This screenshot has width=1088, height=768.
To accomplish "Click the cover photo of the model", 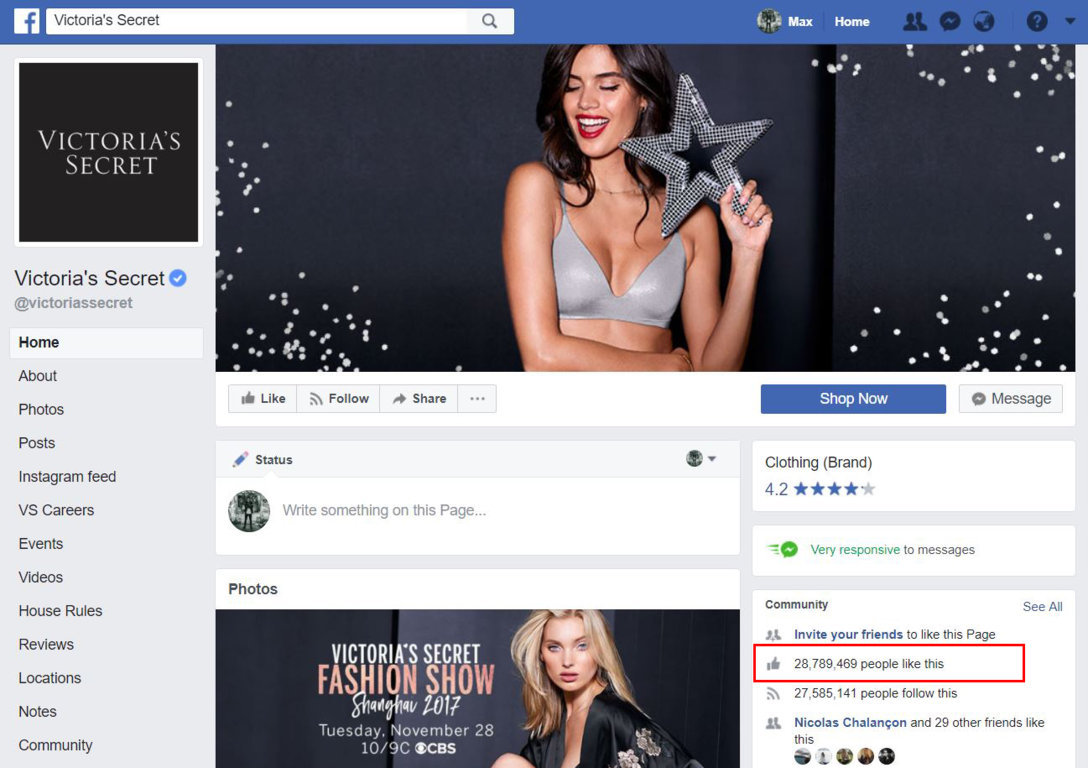I will (x=645, y=208).
